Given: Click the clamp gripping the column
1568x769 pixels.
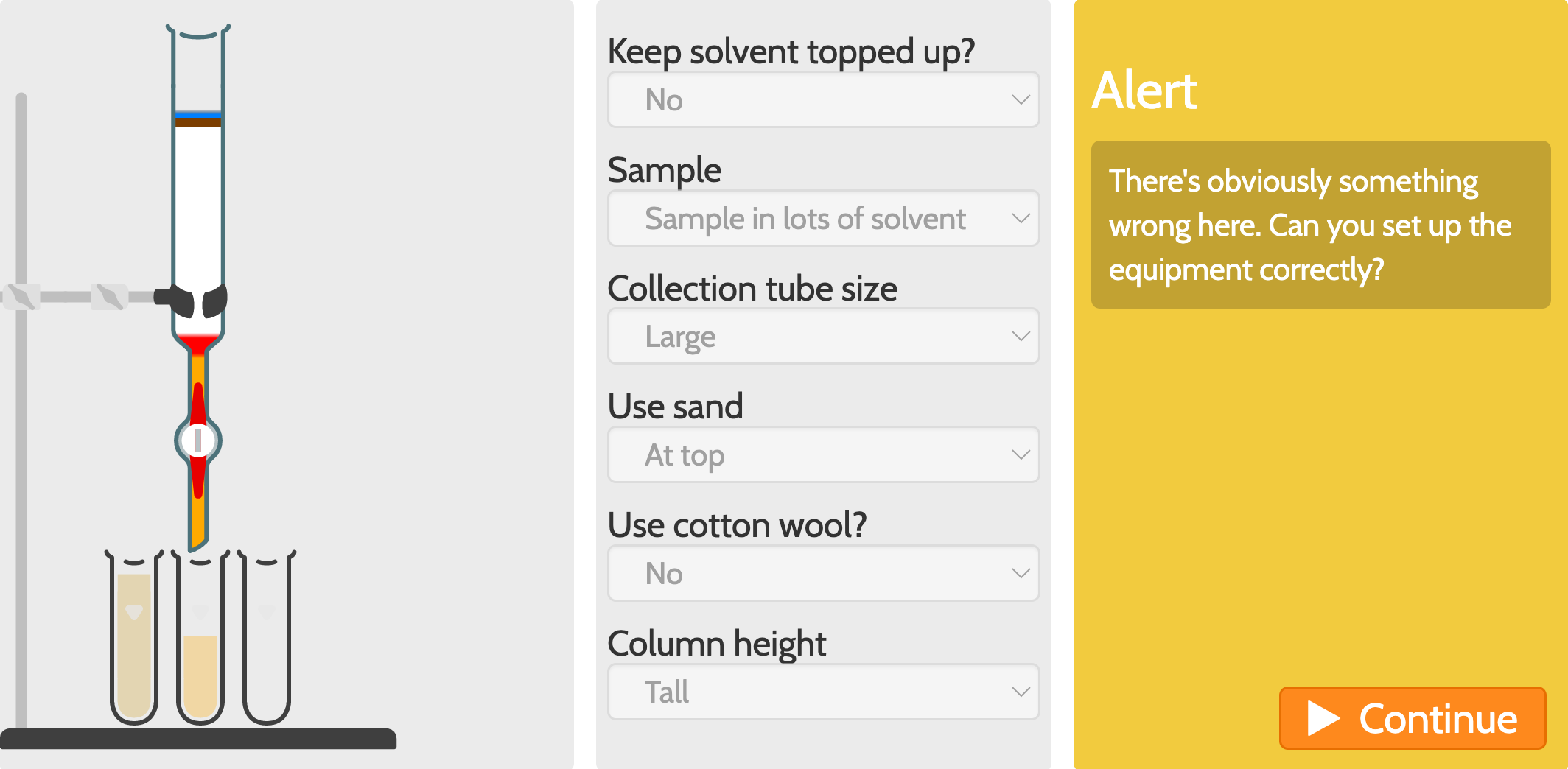Looking at the screenshot, I should (x=198, y=300).
